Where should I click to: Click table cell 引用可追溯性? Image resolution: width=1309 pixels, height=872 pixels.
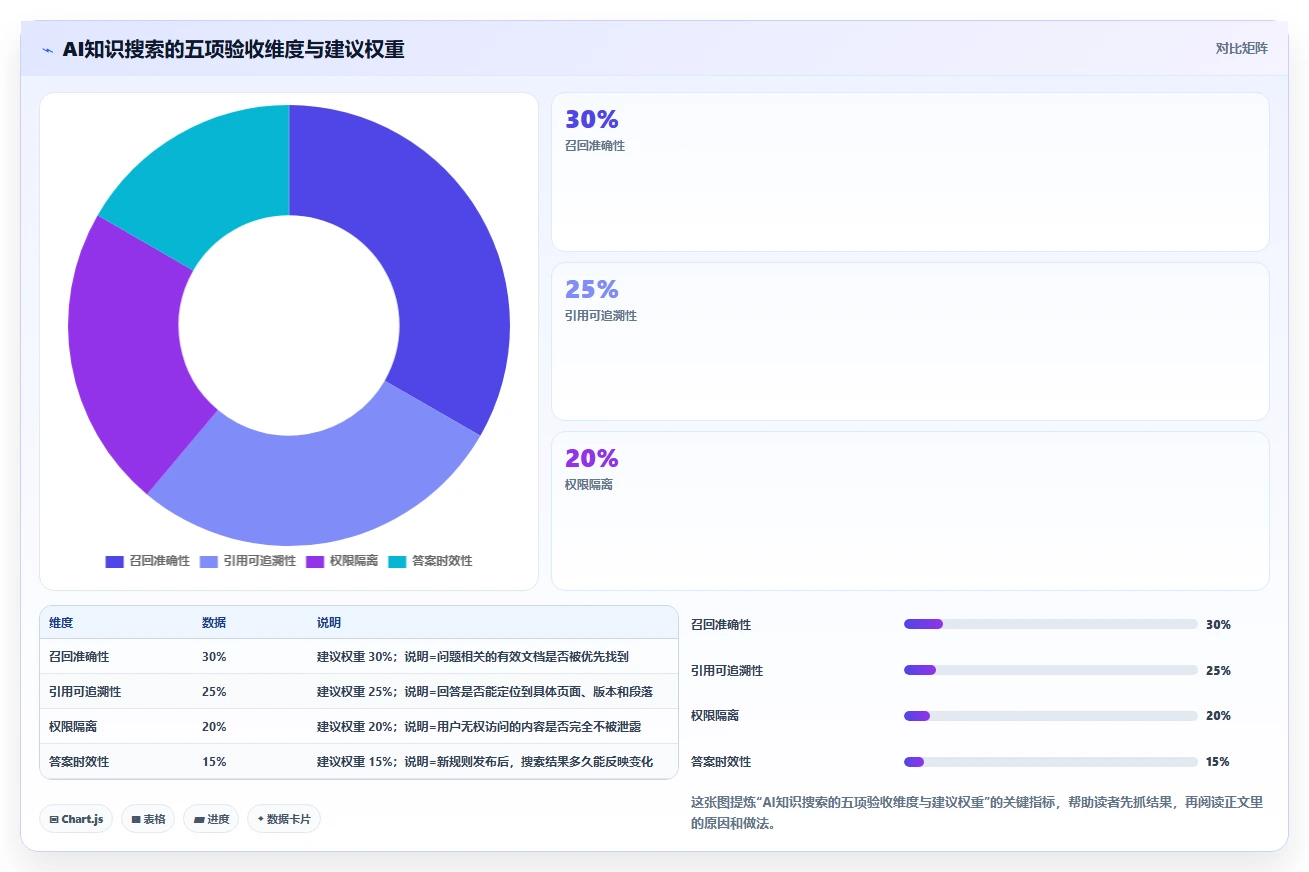[85, 691]
